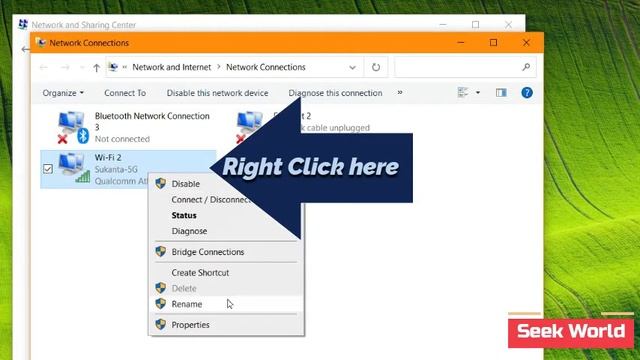Viewport: 640px width, 360px height.
Task: Maximize the Network Connections window
Action: pos(493,42)
